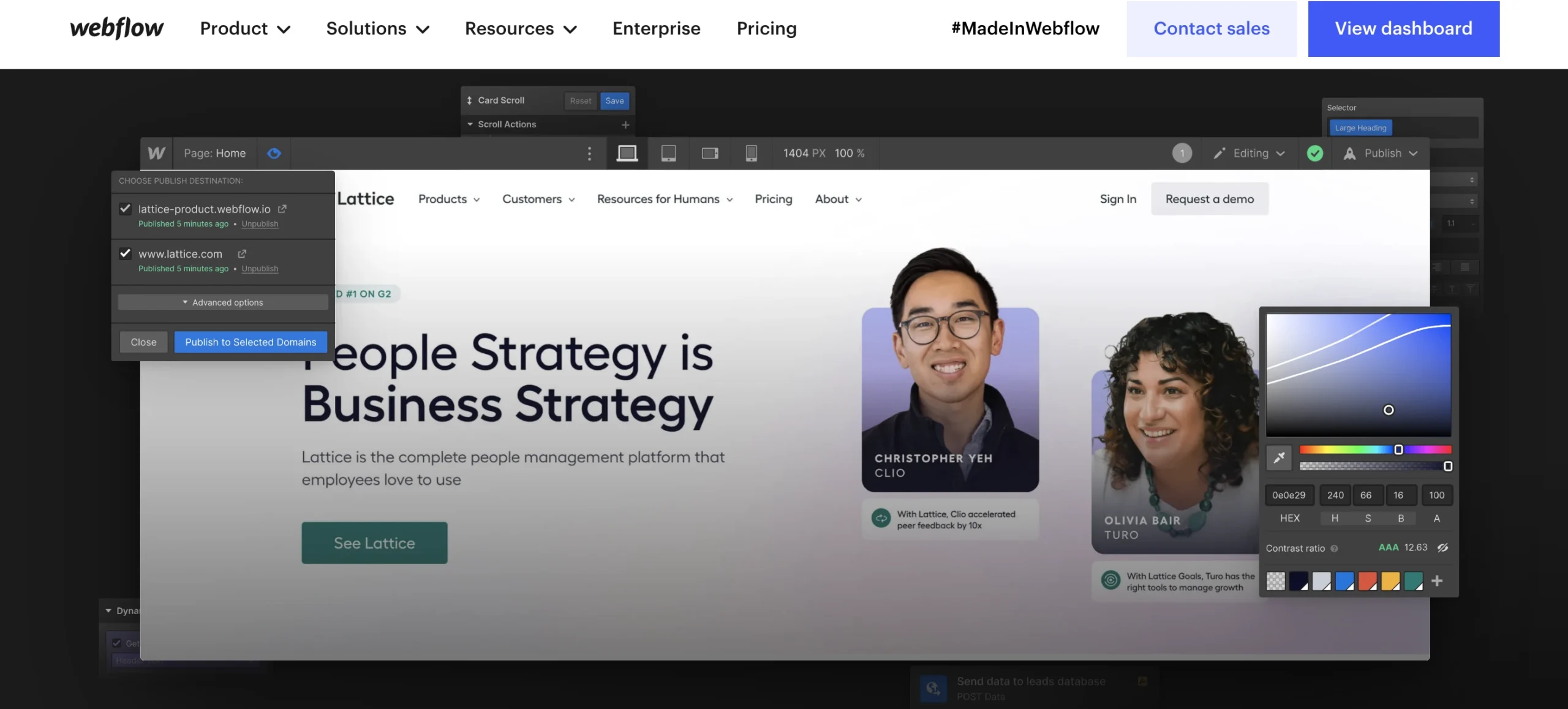Click Clio testimonial round icon
Image resolution: width=1568 pixels, height=709 pixels.
coord(881,519)
